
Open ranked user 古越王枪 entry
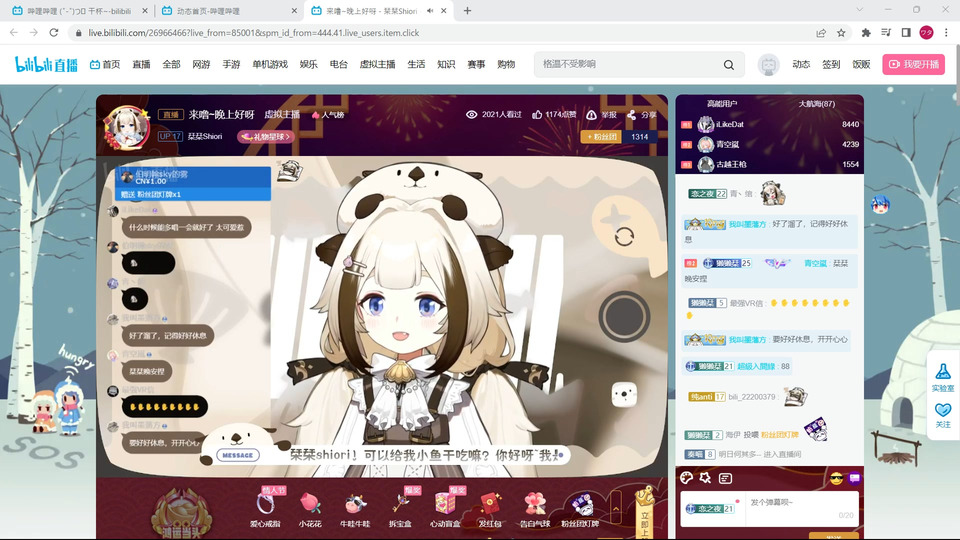[770, 164]
